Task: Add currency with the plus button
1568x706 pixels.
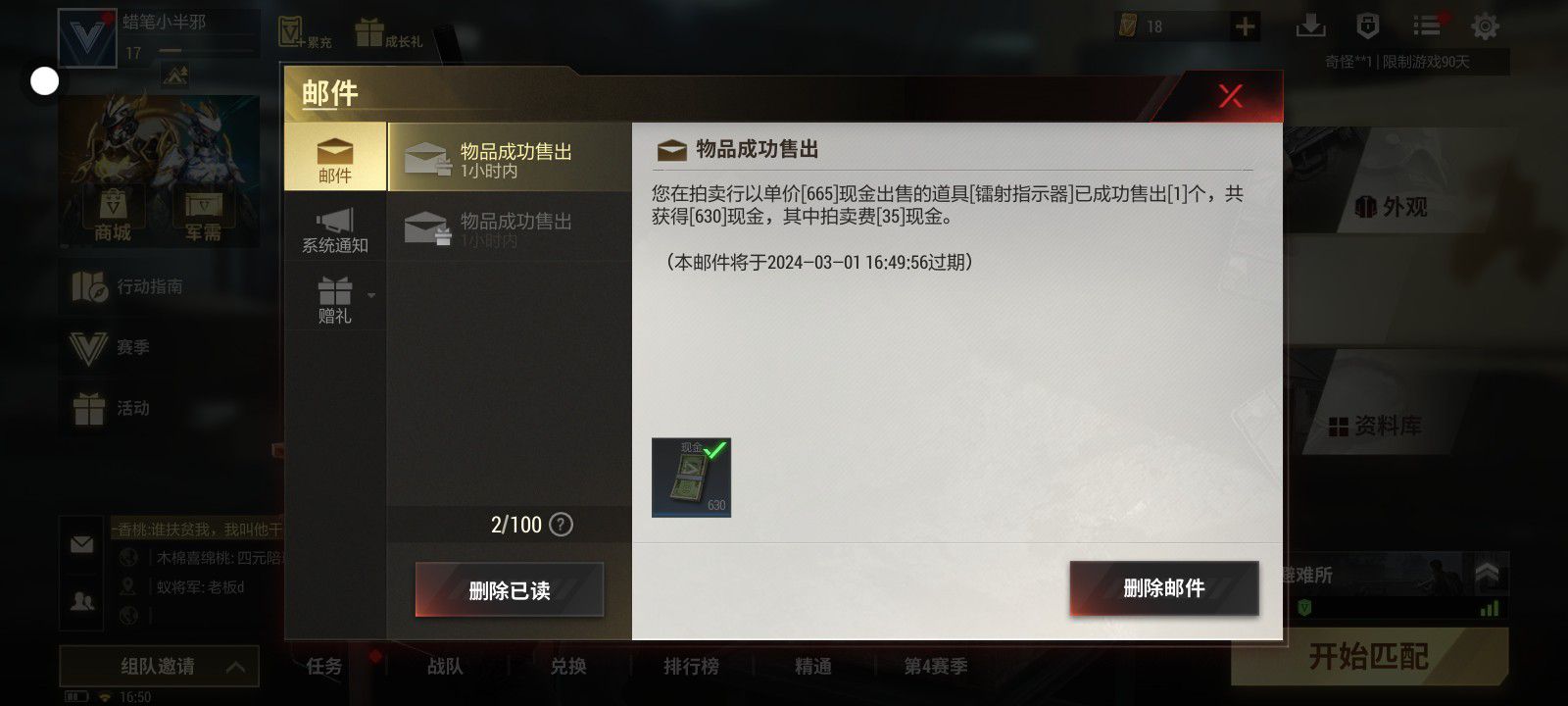Action: click(x=1245, y=26)
